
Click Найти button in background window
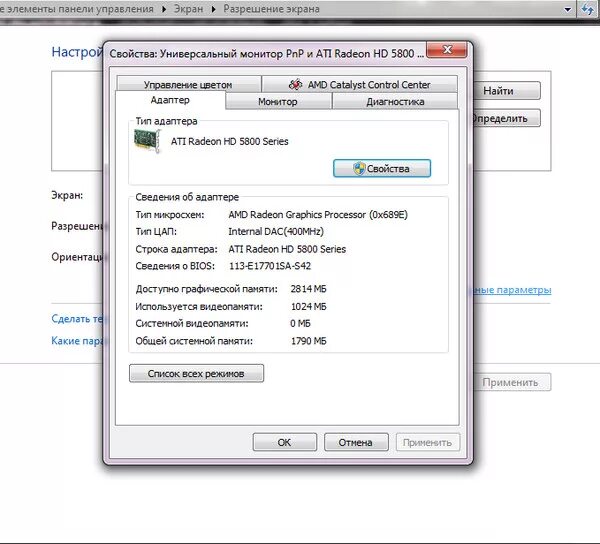tap(507, 91)
